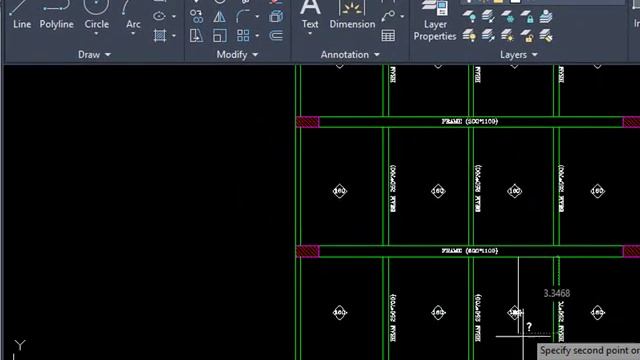640x360 pixels.
Task: Click the 3.3468 dynamic input value
Action: click(557, 293)
